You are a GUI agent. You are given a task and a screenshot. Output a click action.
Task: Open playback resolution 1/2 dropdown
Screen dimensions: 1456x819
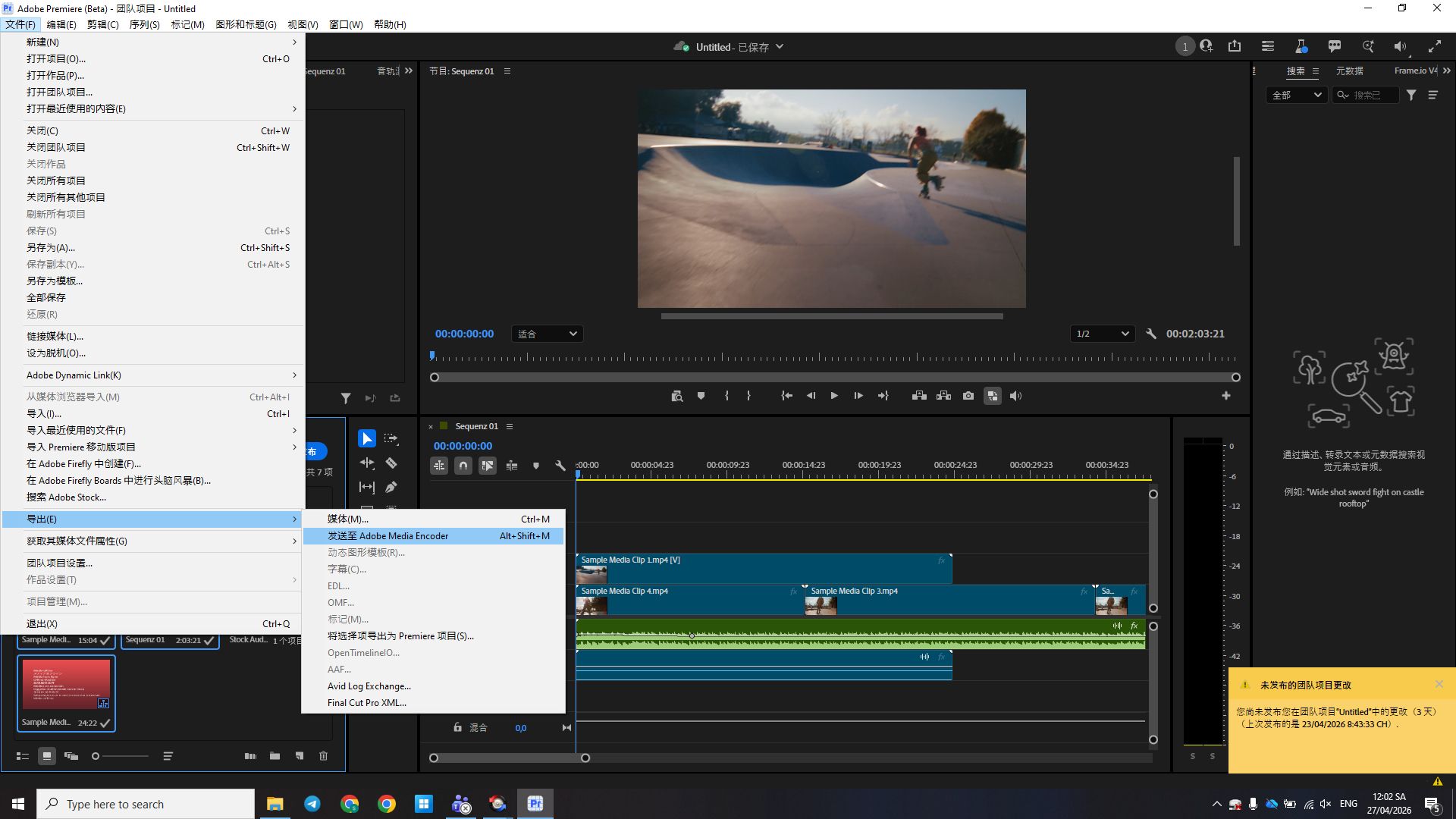click(x=1103, y=334)
